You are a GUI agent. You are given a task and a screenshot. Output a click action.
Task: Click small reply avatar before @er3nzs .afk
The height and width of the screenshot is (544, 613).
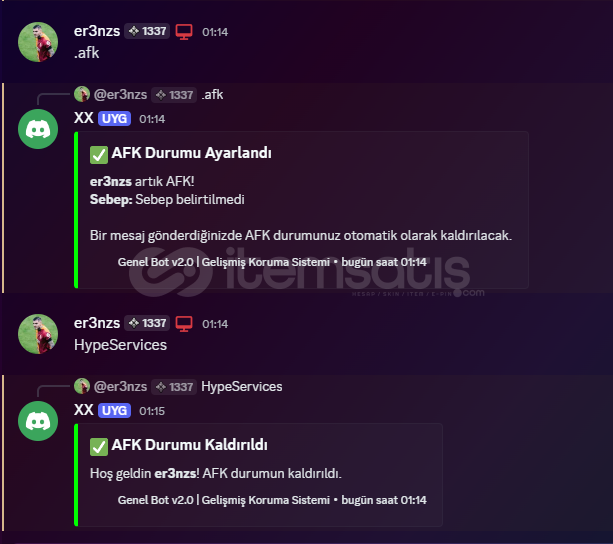tap(82, 94)
